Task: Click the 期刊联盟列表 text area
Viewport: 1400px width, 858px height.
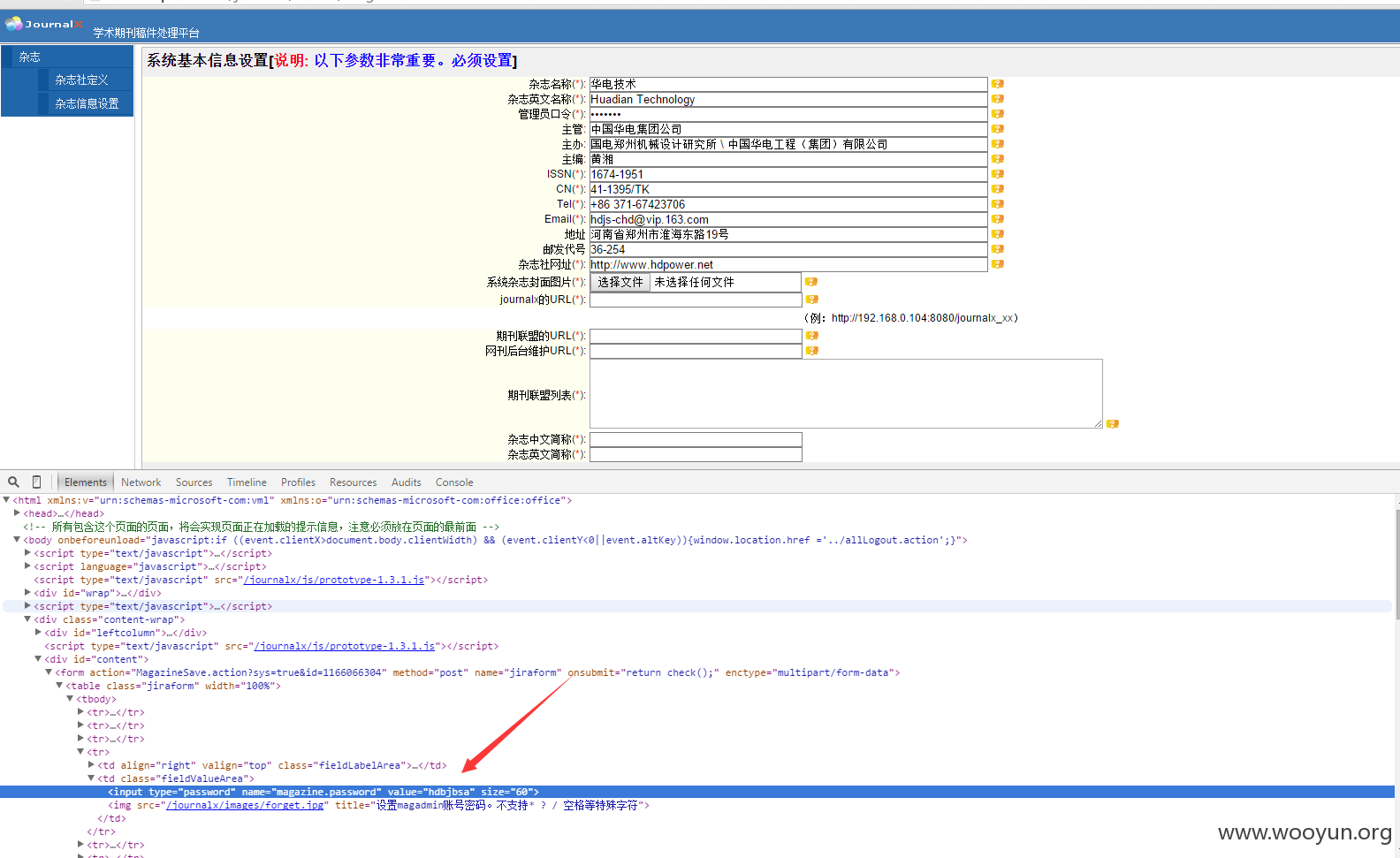Action: click(846, 393)
